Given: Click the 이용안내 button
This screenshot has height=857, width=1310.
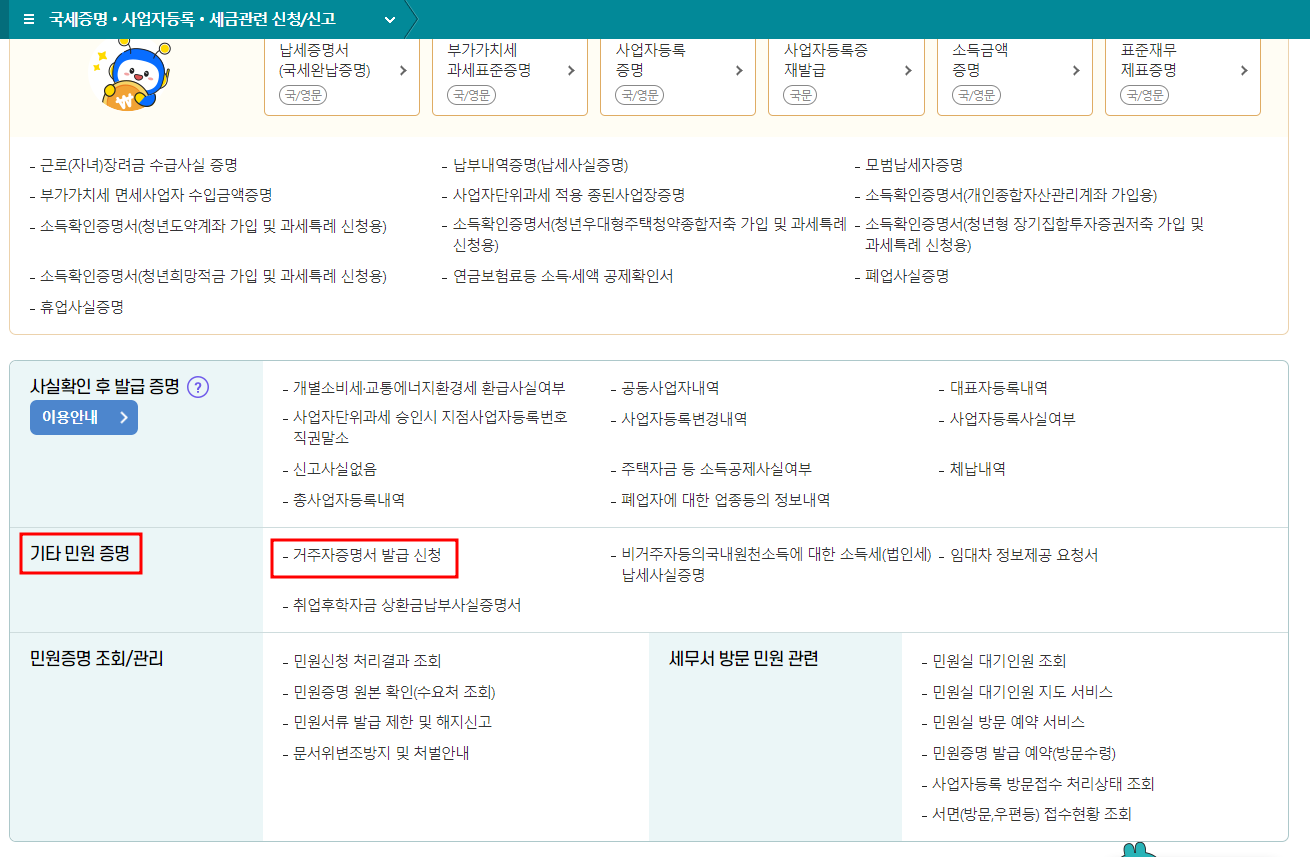Looking at the screenshot, I should coord(83,418).
